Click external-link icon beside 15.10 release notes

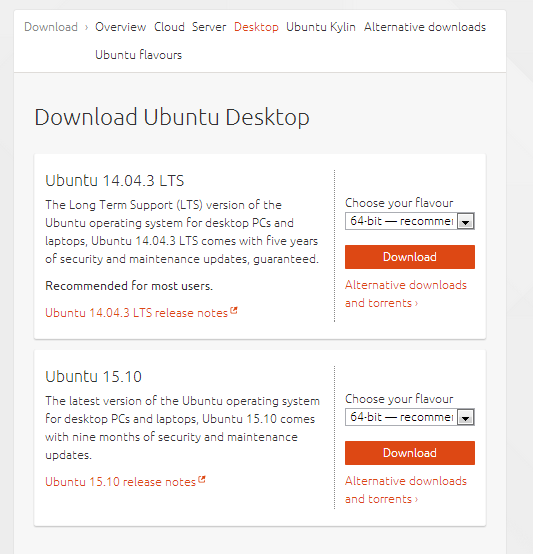click(202, 479)
